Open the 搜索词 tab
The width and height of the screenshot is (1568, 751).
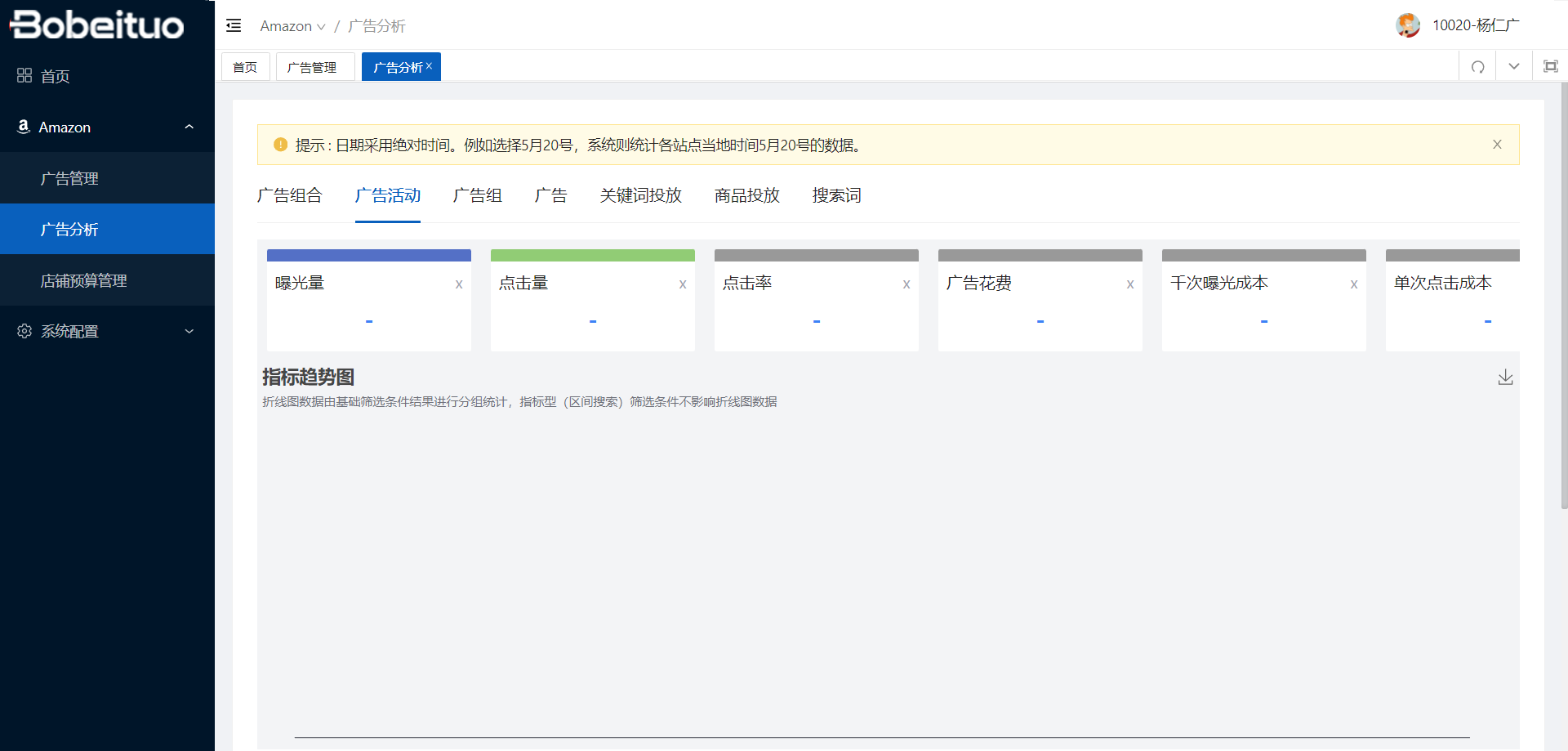point(836,195)
